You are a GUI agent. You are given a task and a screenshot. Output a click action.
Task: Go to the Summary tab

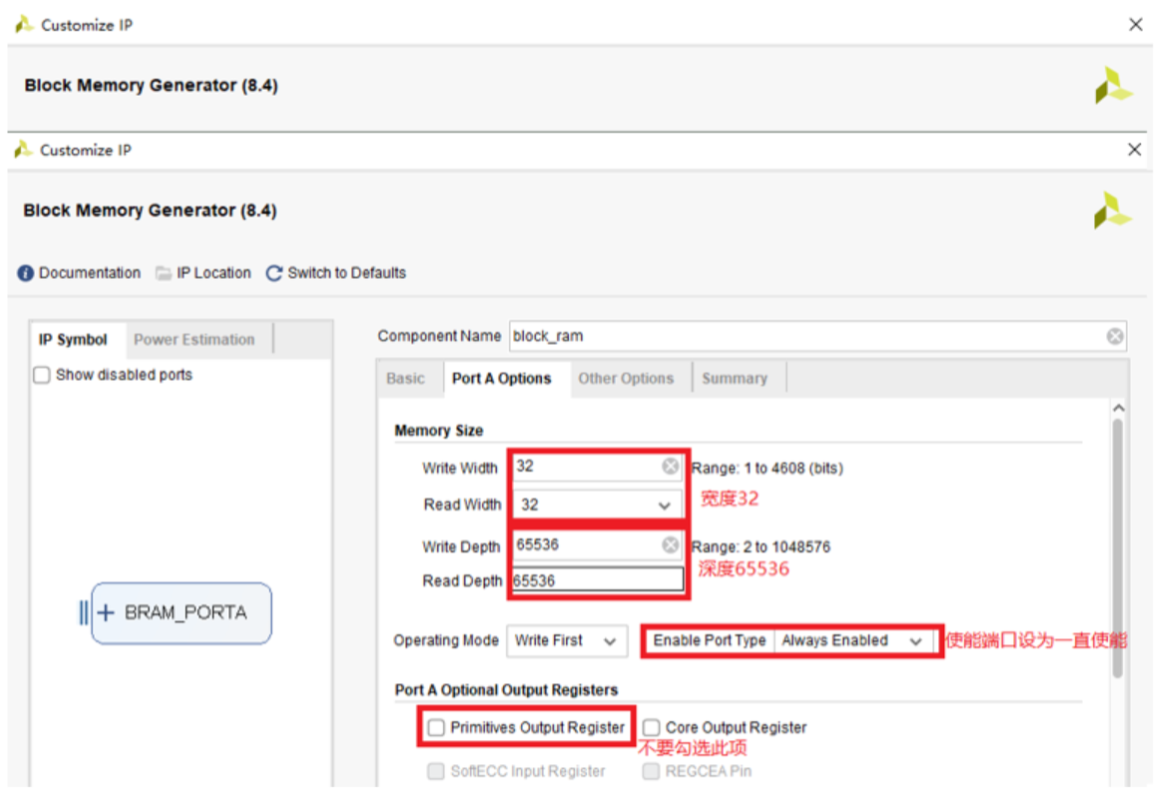(x=734, y=379)
